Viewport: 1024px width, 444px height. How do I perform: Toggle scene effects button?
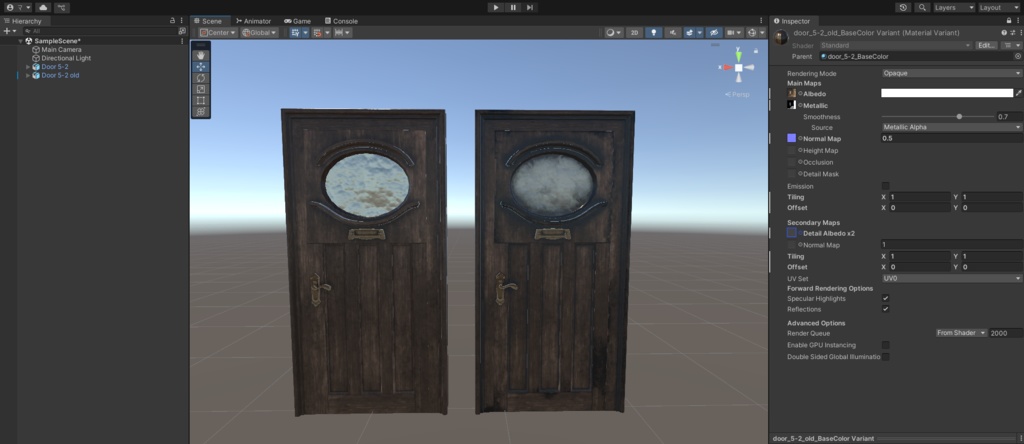[689, 33]
